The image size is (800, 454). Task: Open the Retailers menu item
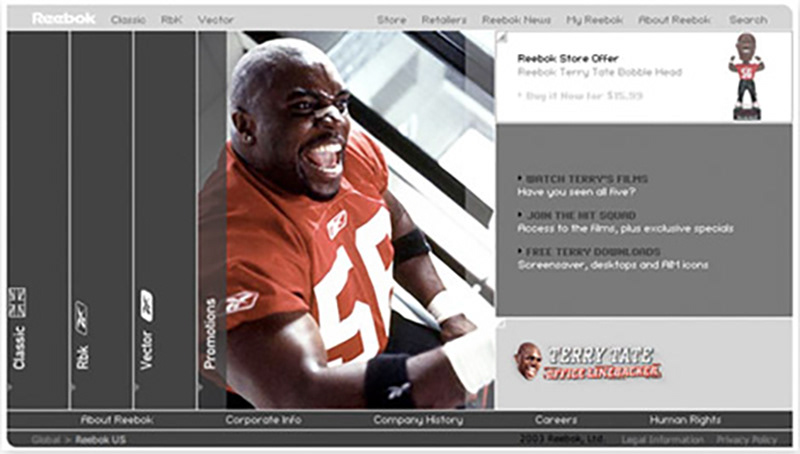pos(444,20)
